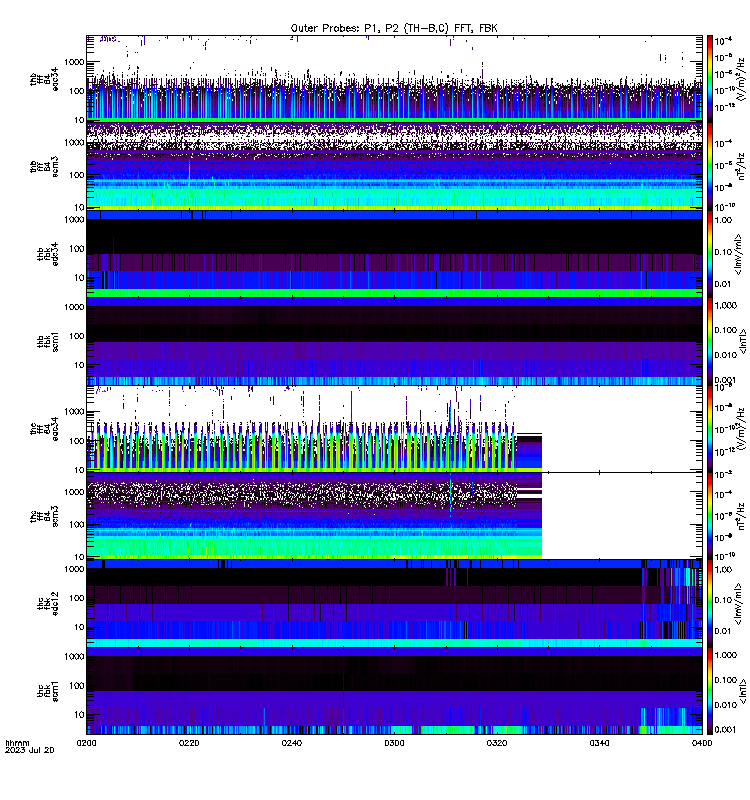750x800 pixels.
Task: Click the '0240' time axis label
Action: [291, 743]
